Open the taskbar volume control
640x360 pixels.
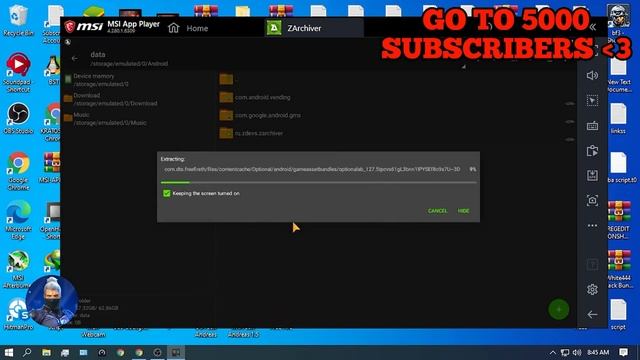(x=577, y=352)
